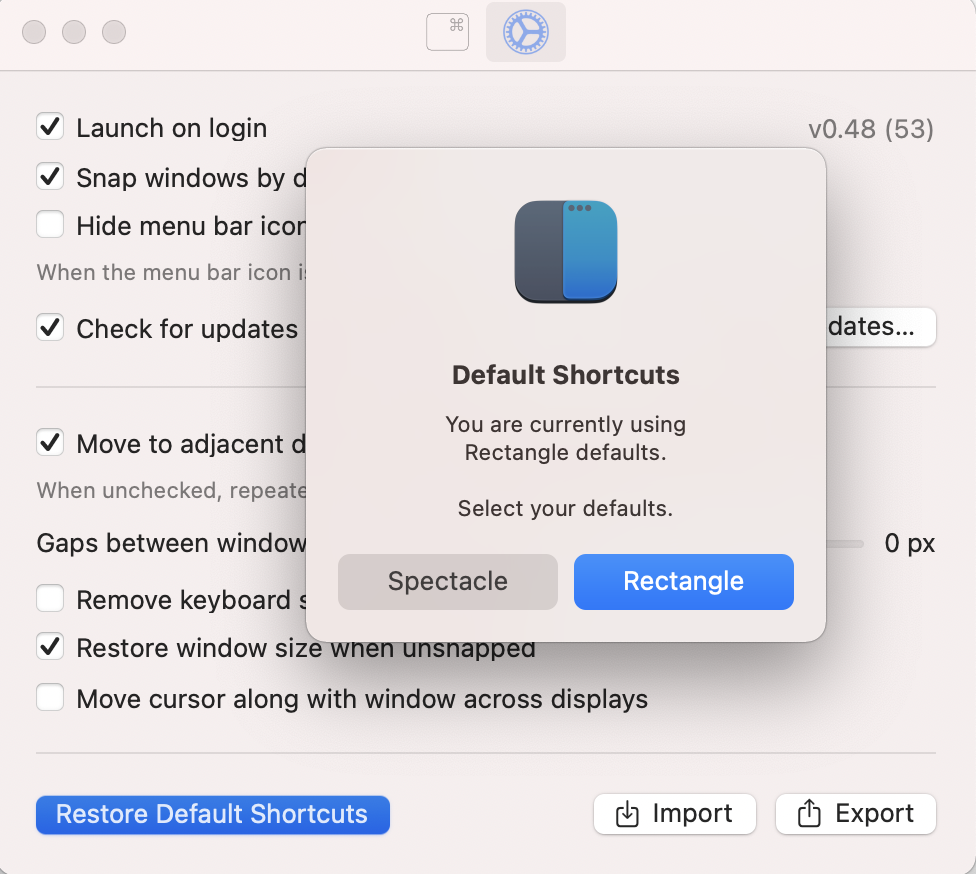Enable Move cursor along with window checkbox
976x874 pixels.
50,697
